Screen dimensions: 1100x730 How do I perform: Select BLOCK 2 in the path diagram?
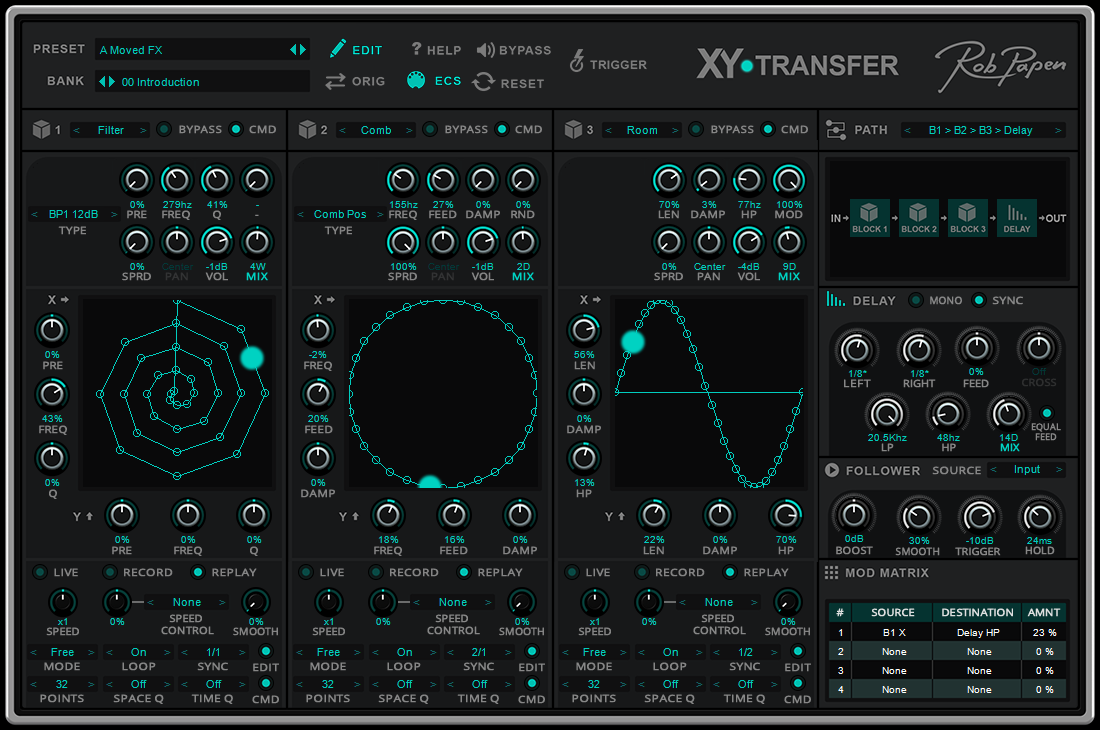pos(919,218)
